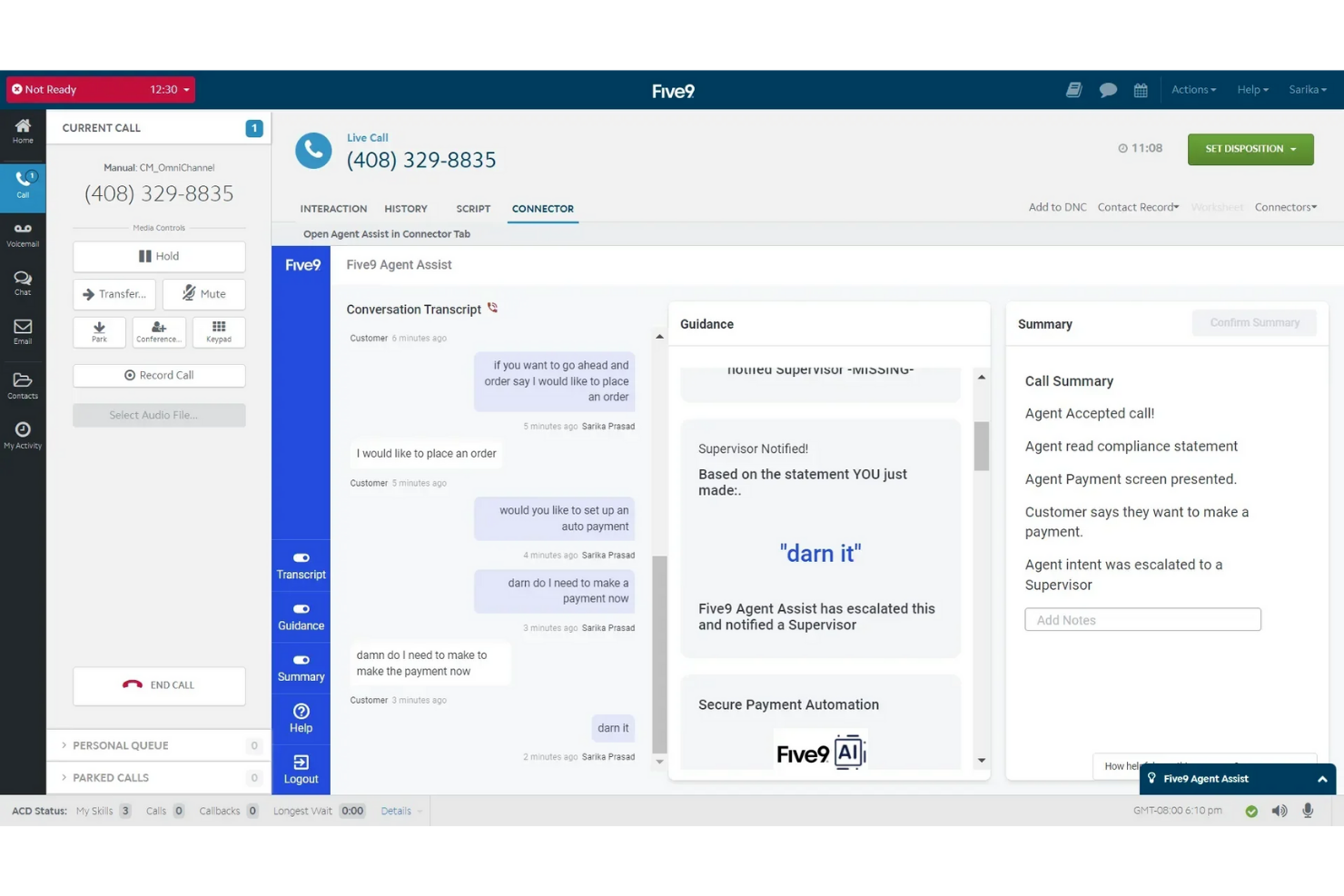Open the Keypad in media controls
Image resolution: width=1344 pixels, height=896 pixels.
pos(218,332)
